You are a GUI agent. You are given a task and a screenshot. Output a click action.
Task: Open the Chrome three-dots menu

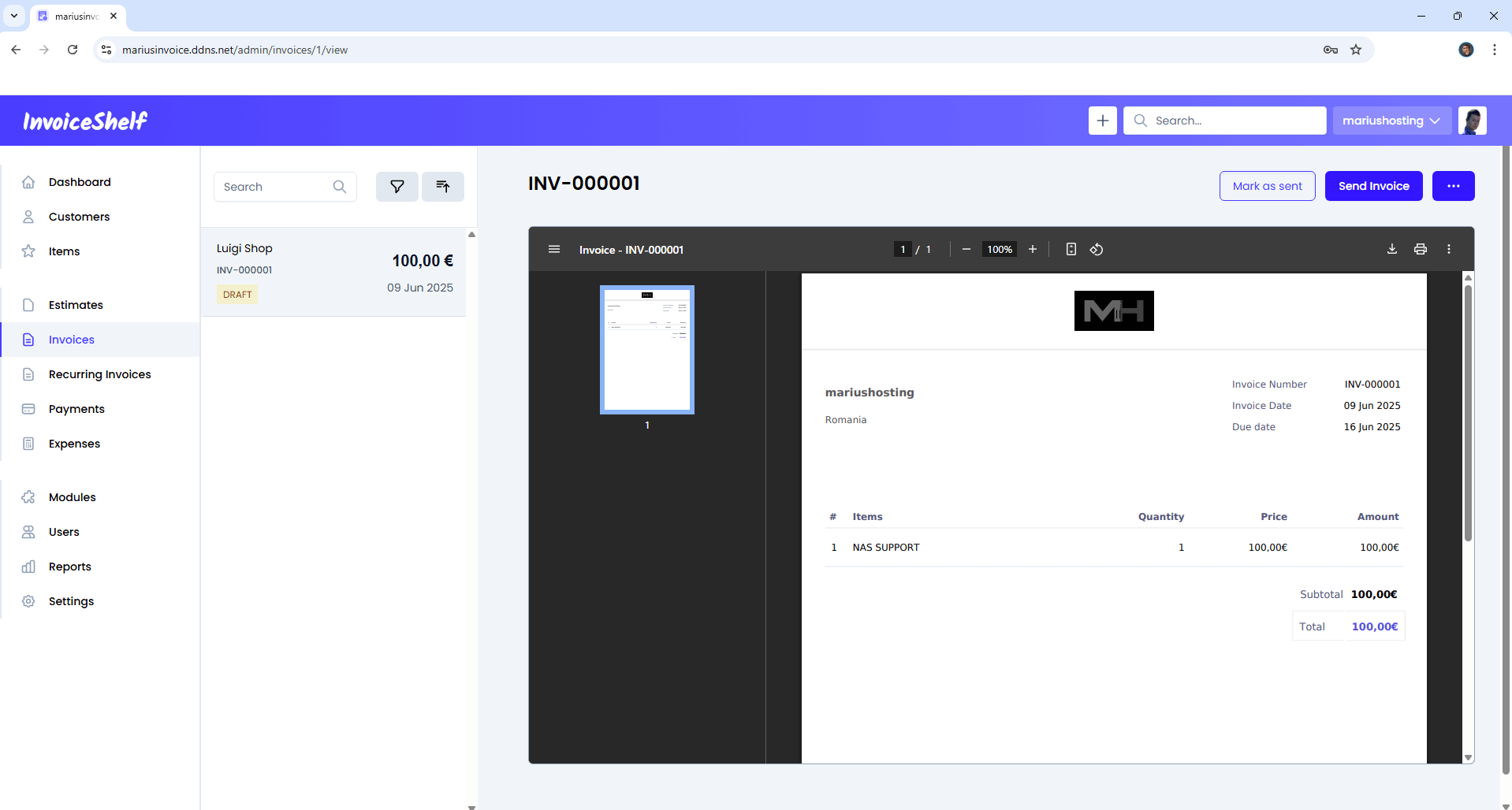[x=1495, y=50]
